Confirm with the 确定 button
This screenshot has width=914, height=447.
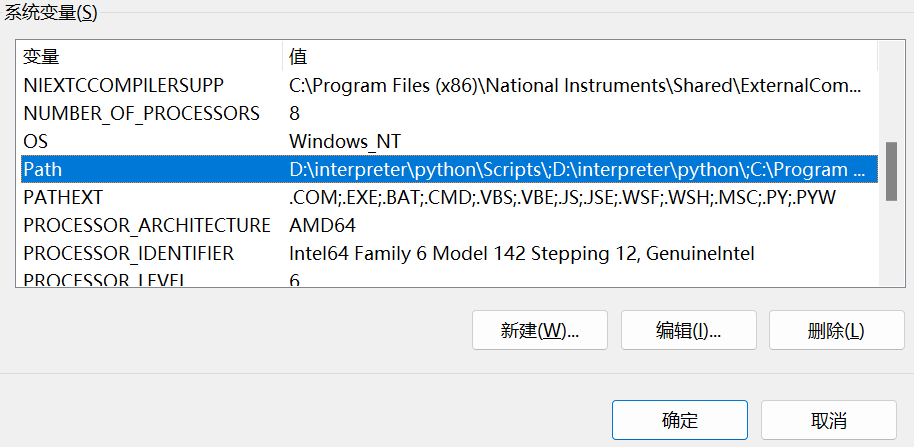680,419
